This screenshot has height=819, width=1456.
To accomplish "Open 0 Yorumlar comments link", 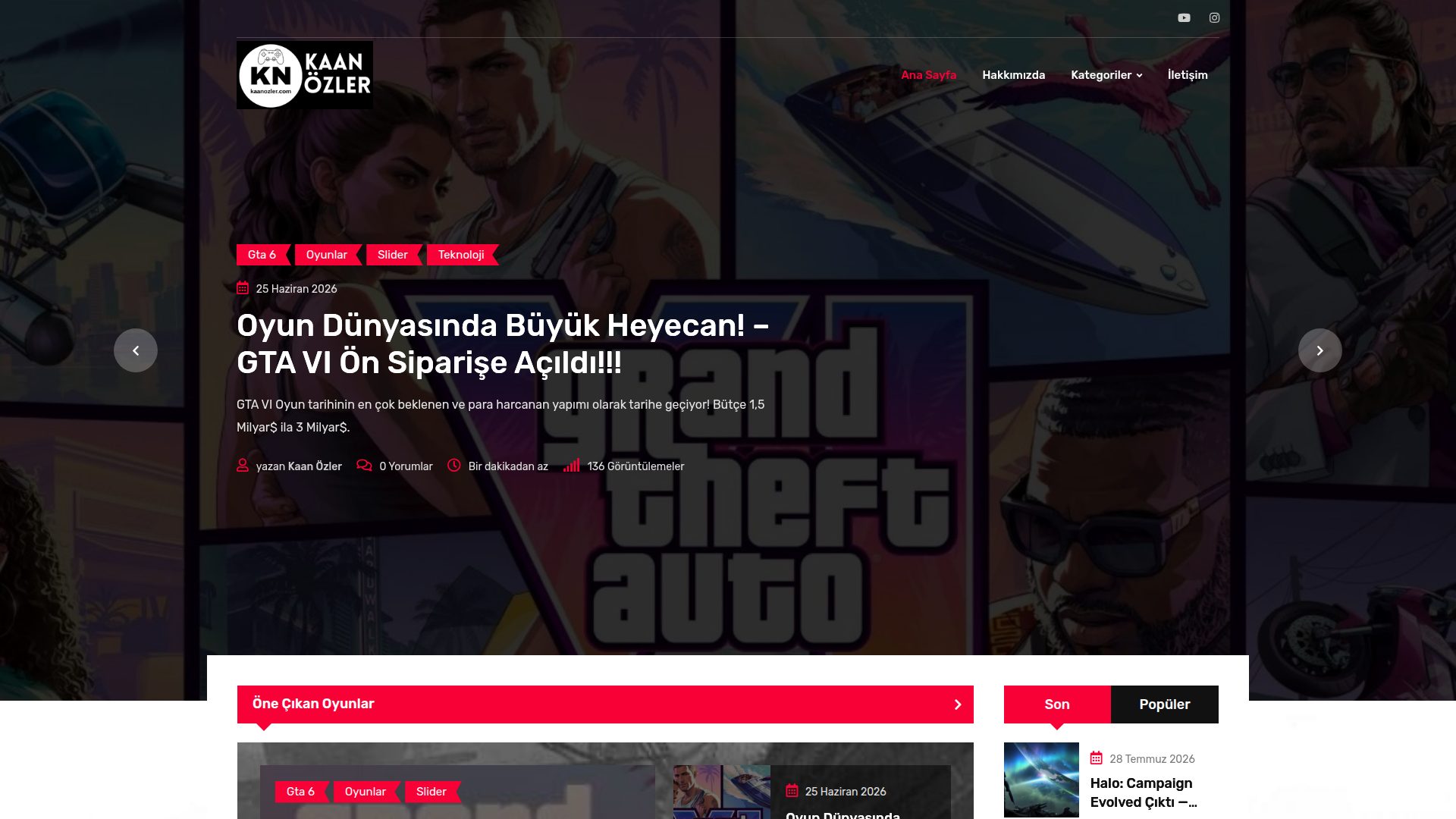I will pos(406,466).
